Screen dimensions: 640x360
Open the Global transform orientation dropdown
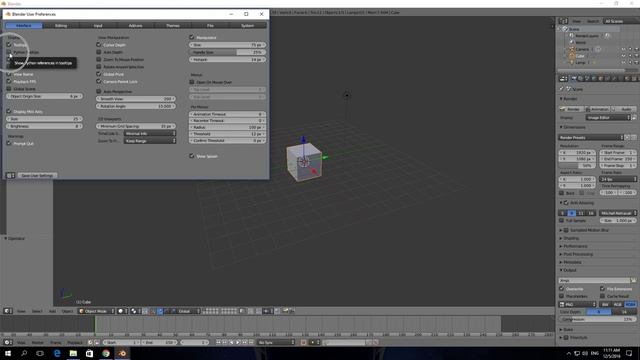pyautogui.click(x=186, y=311)
